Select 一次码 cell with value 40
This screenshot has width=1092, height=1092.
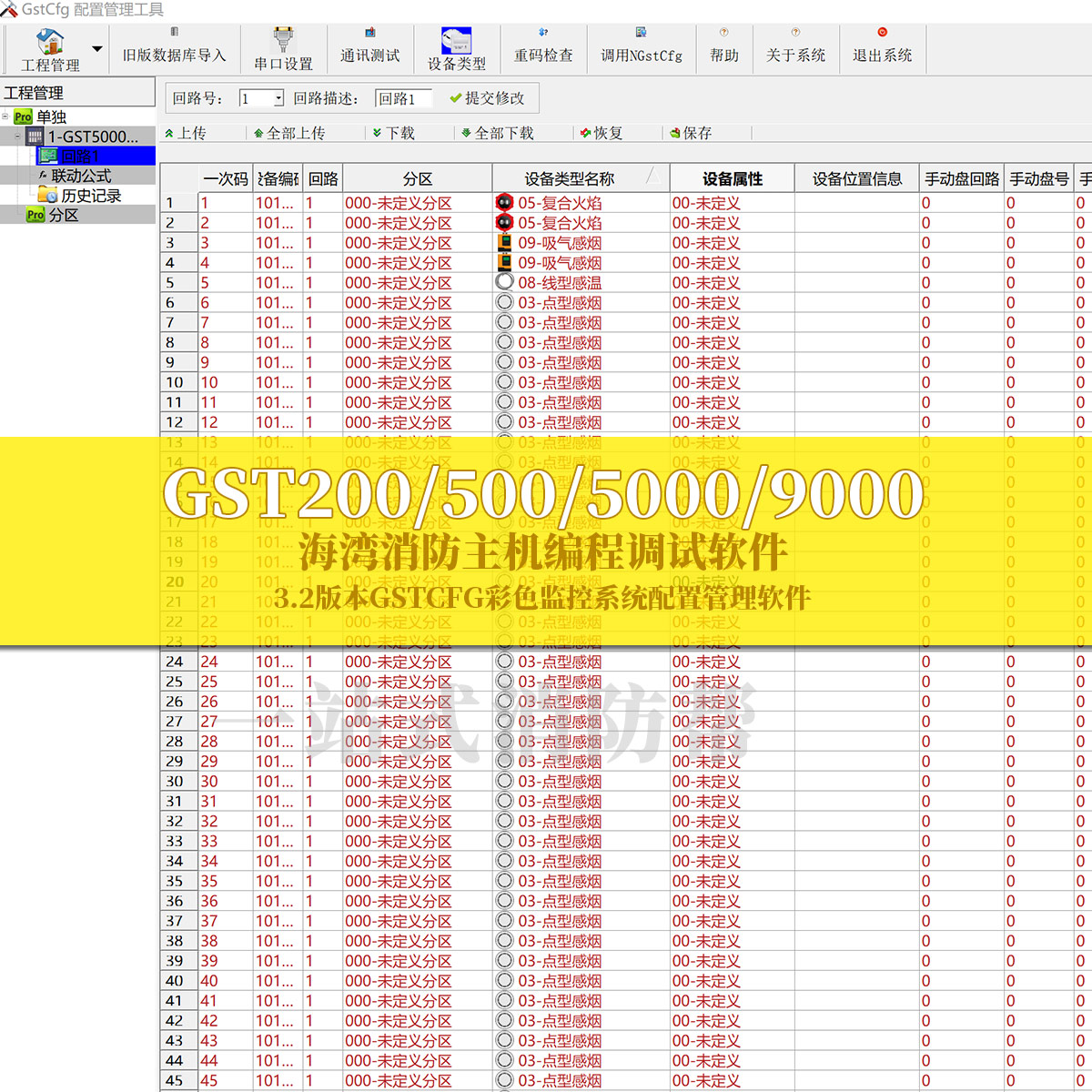point(226,981)
